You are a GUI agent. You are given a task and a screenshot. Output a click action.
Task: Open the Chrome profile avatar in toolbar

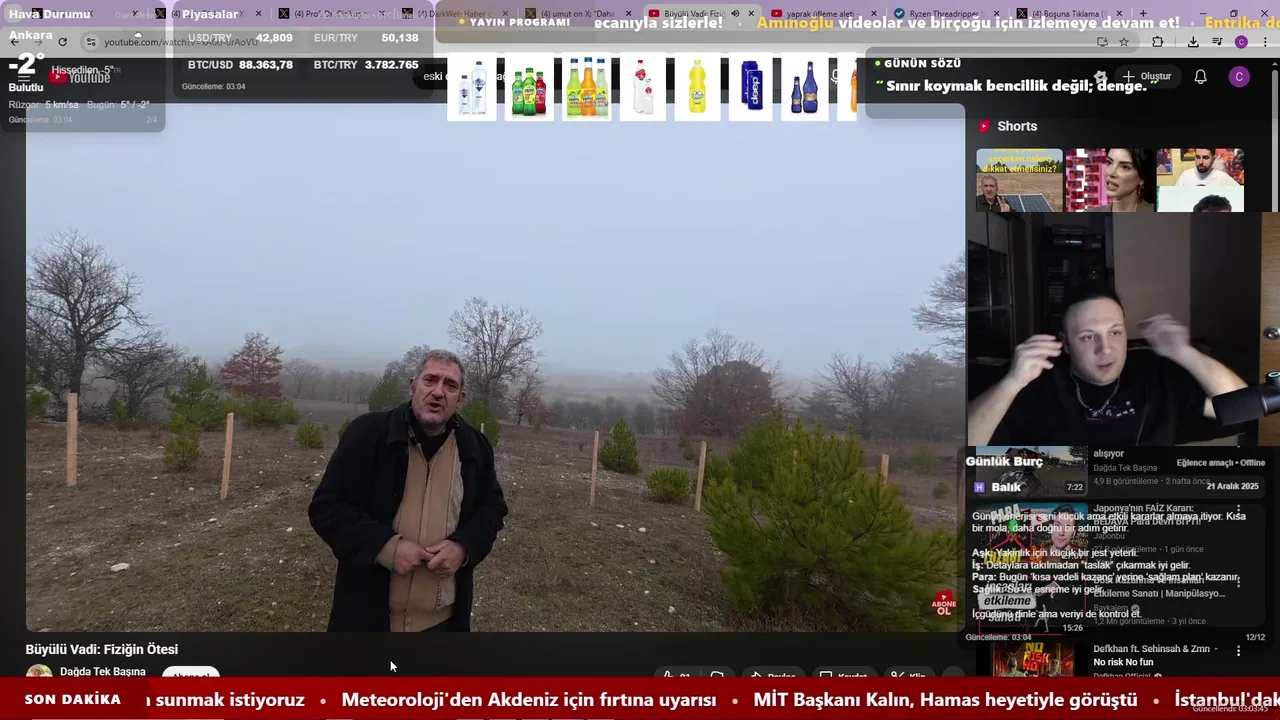coord(1241,42)
